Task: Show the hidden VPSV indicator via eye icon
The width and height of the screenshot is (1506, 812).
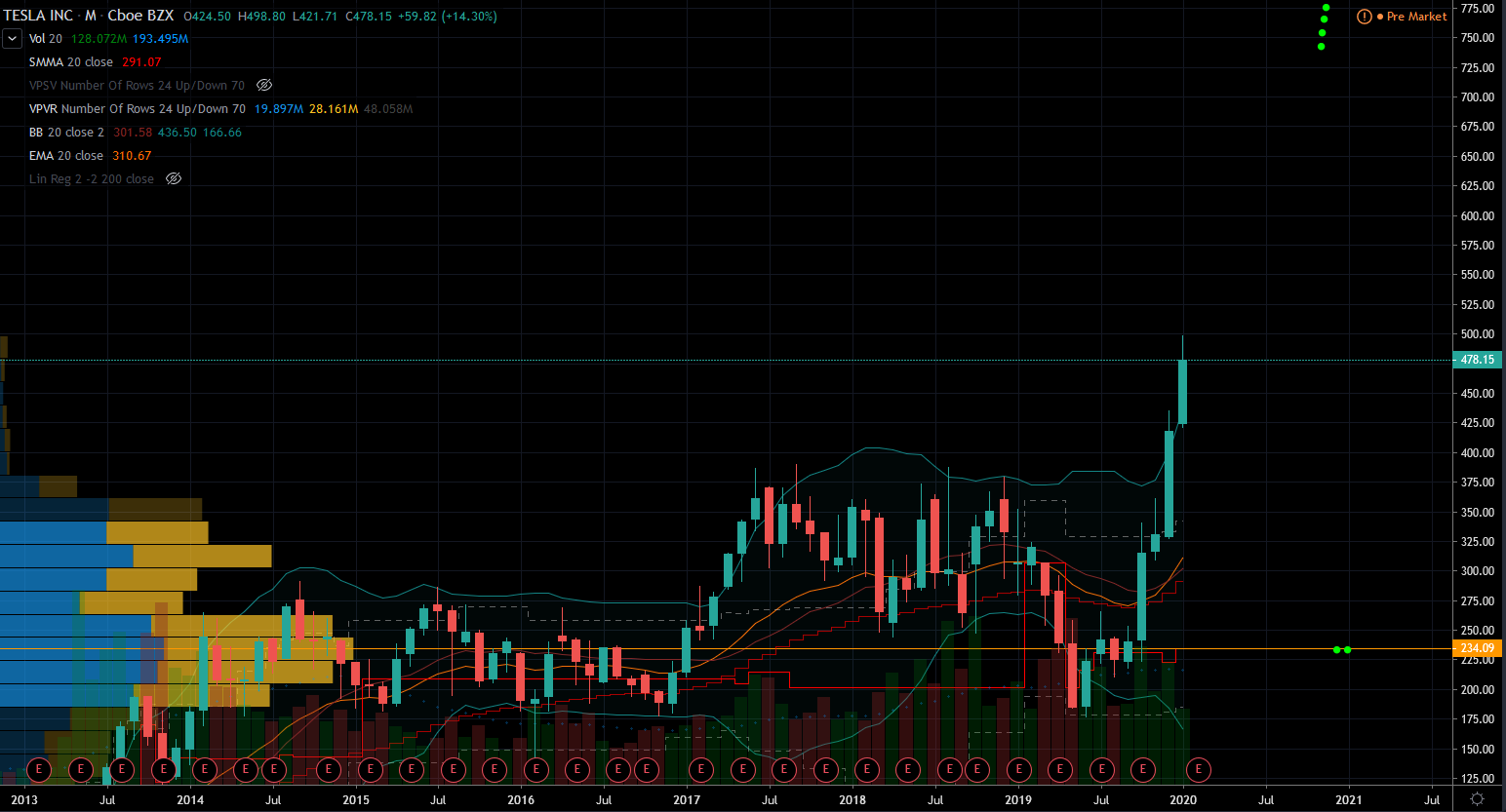Action: 264,86
